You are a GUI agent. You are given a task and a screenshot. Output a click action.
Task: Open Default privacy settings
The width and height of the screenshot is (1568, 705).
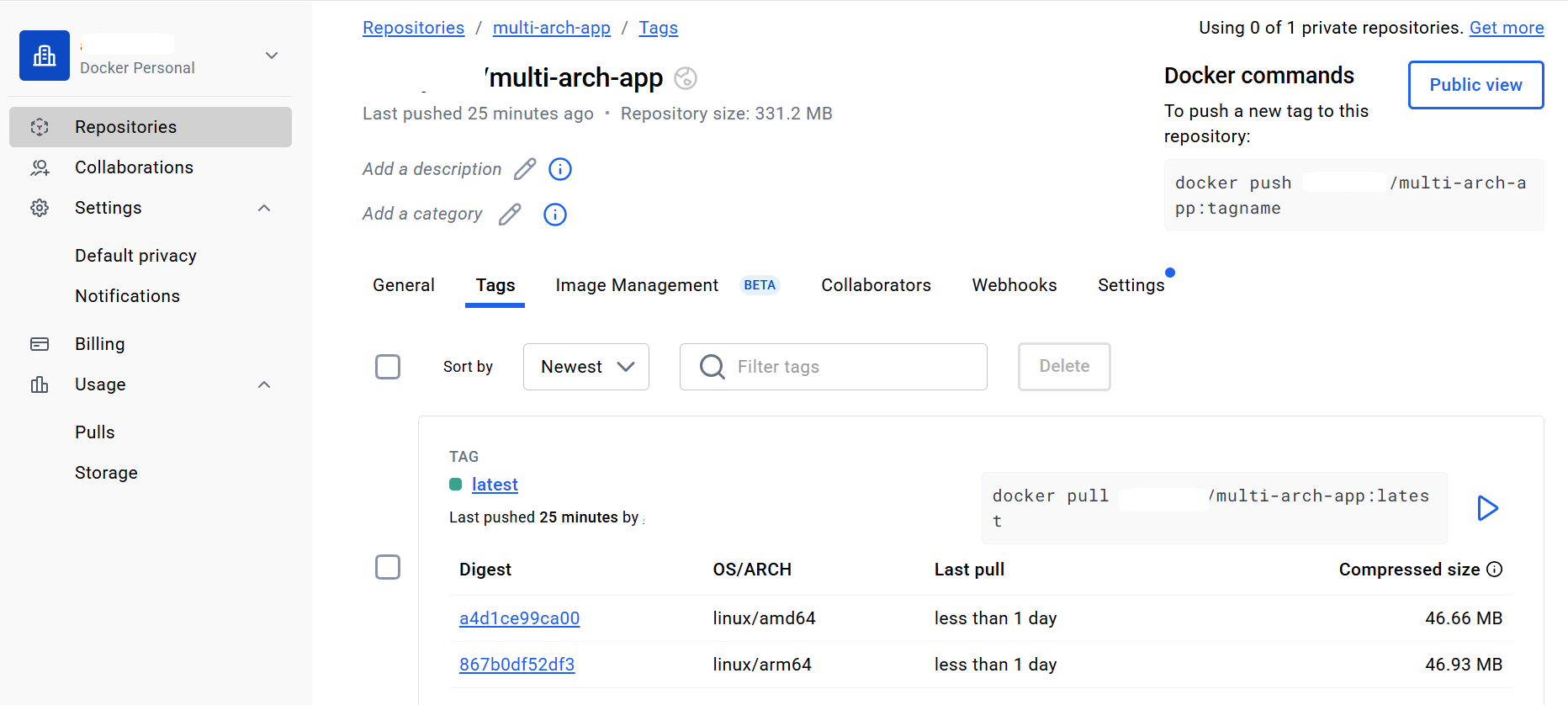point(135,256)
